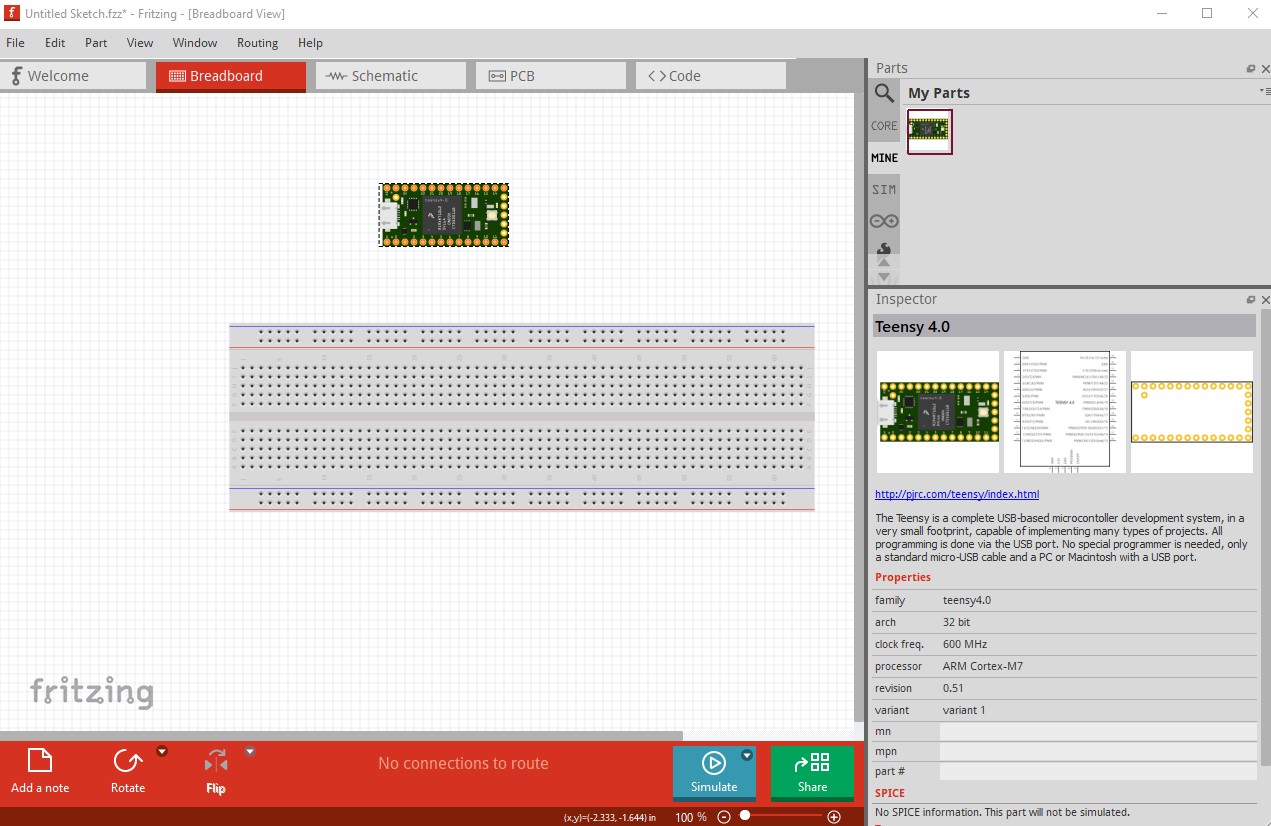Click the Share button

pyautogui.click(x=812, y=773)
